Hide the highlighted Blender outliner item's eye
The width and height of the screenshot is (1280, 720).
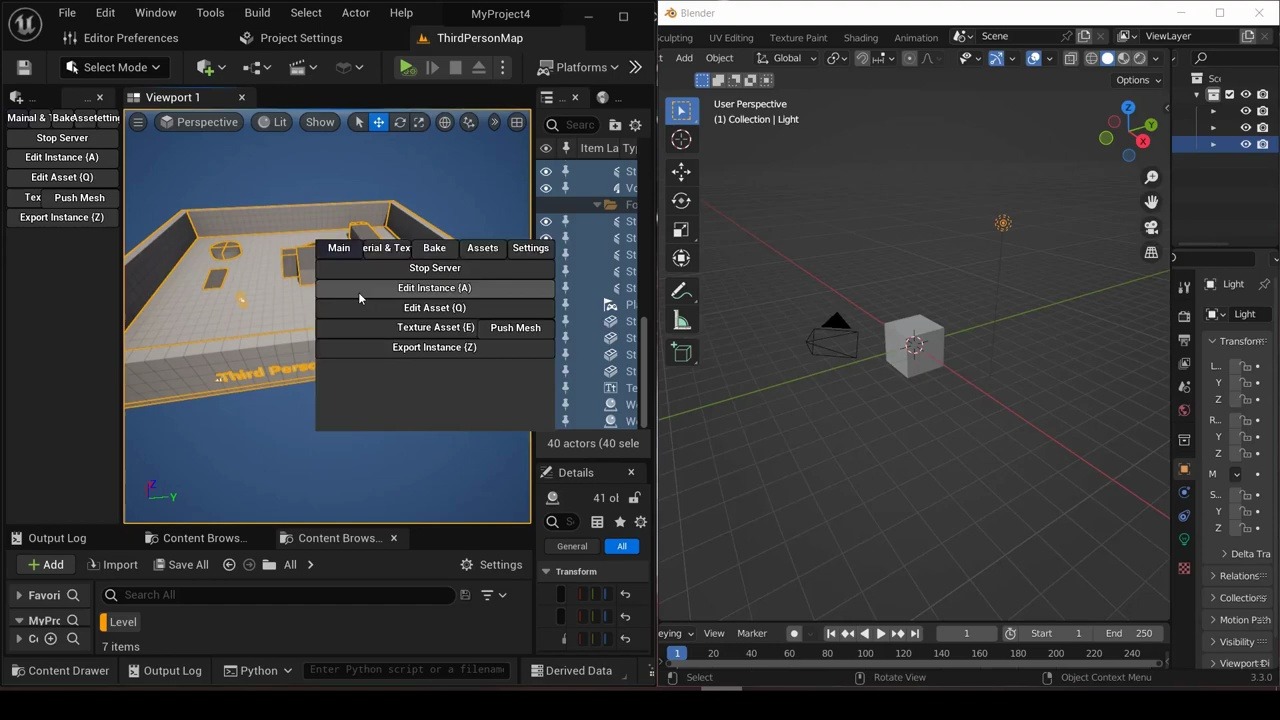(x=1246, y=144)
